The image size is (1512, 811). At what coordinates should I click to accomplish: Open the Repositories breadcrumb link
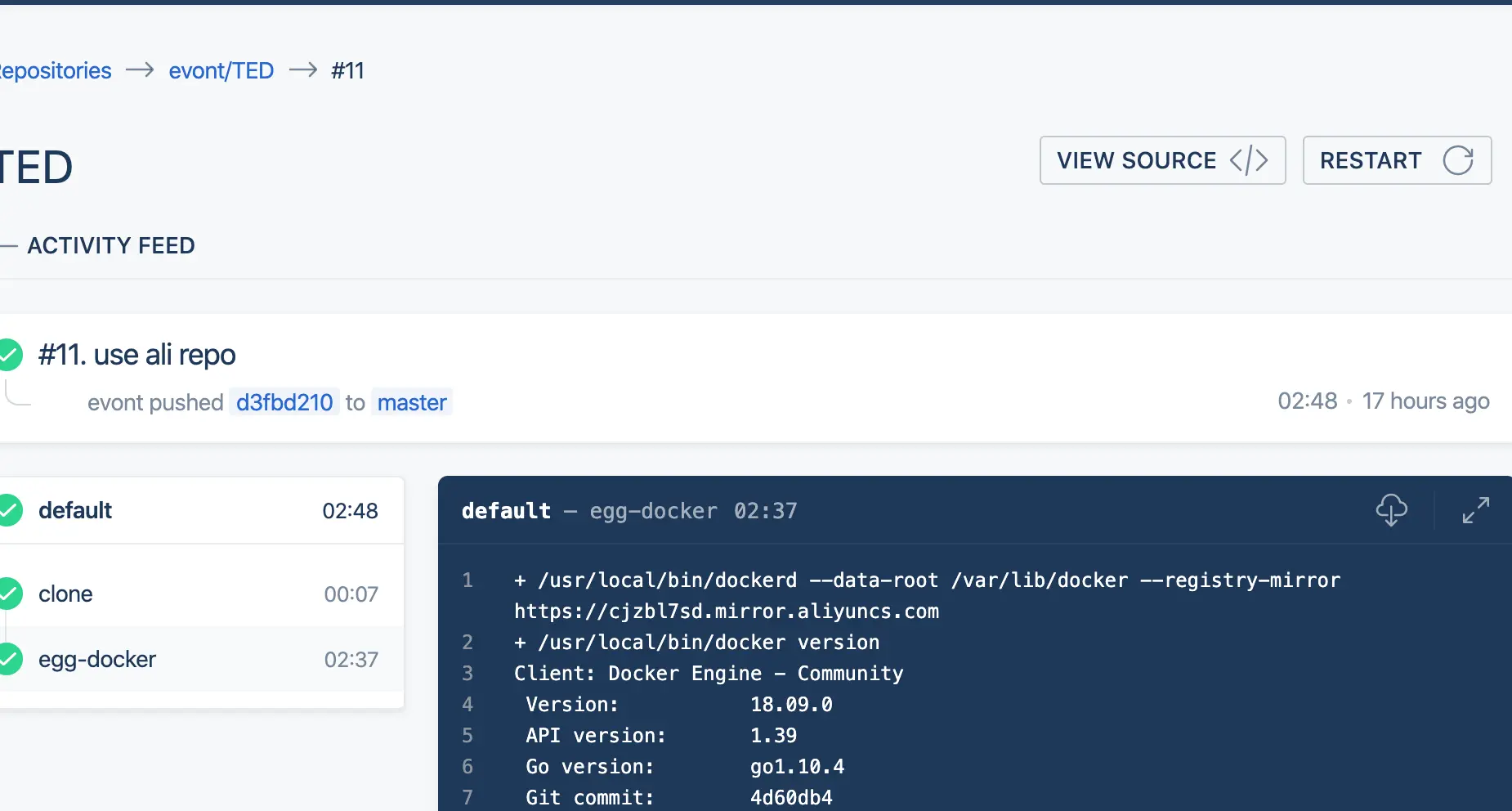pyautogui.click(x=56, y=71)
